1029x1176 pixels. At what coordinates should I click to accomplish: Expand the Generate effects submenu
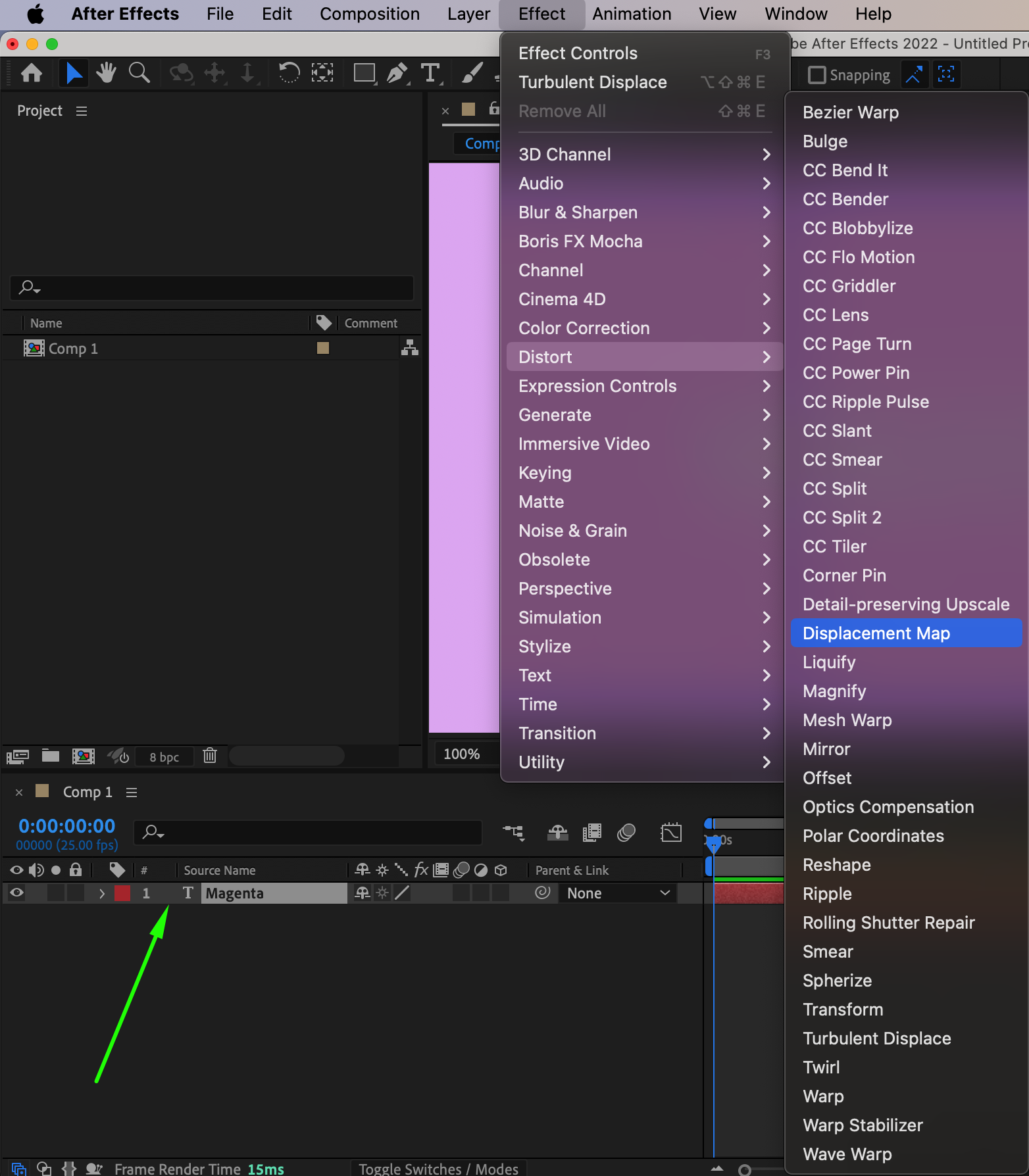point(644,415)
